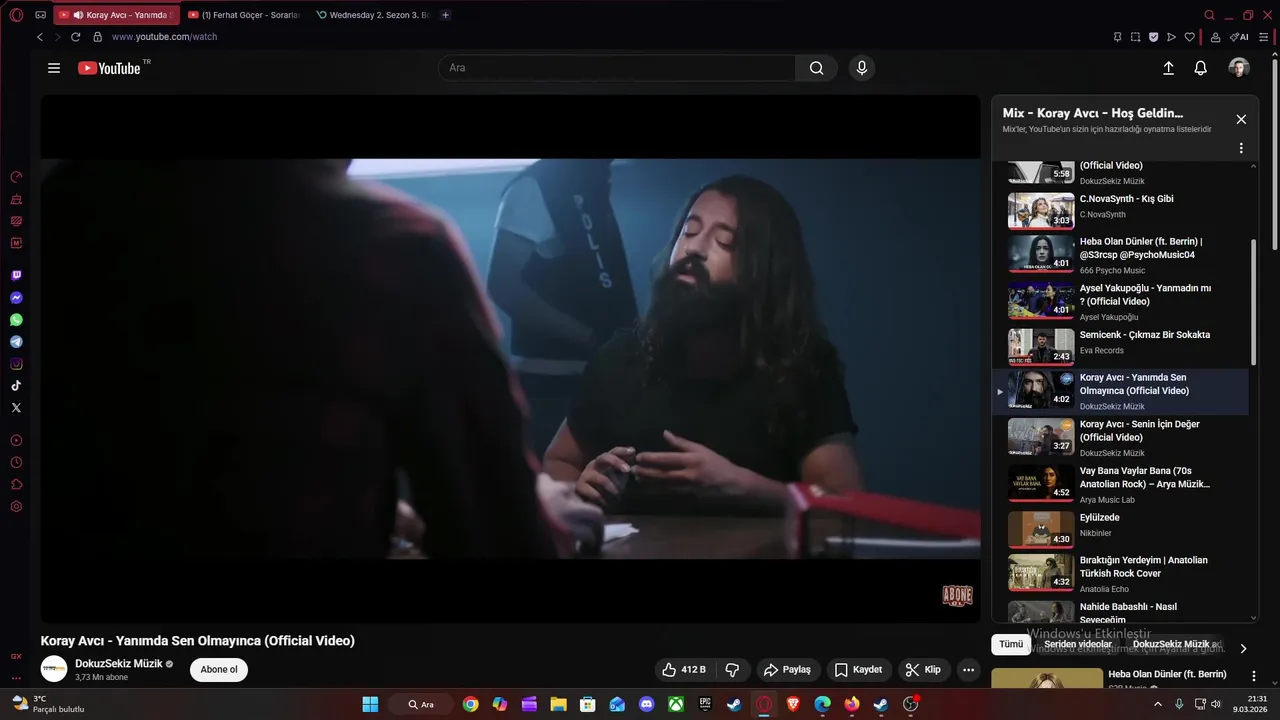Click the YouTube upload/create icon
This screenshot has width=1280, height=720.
point(1168,68)
